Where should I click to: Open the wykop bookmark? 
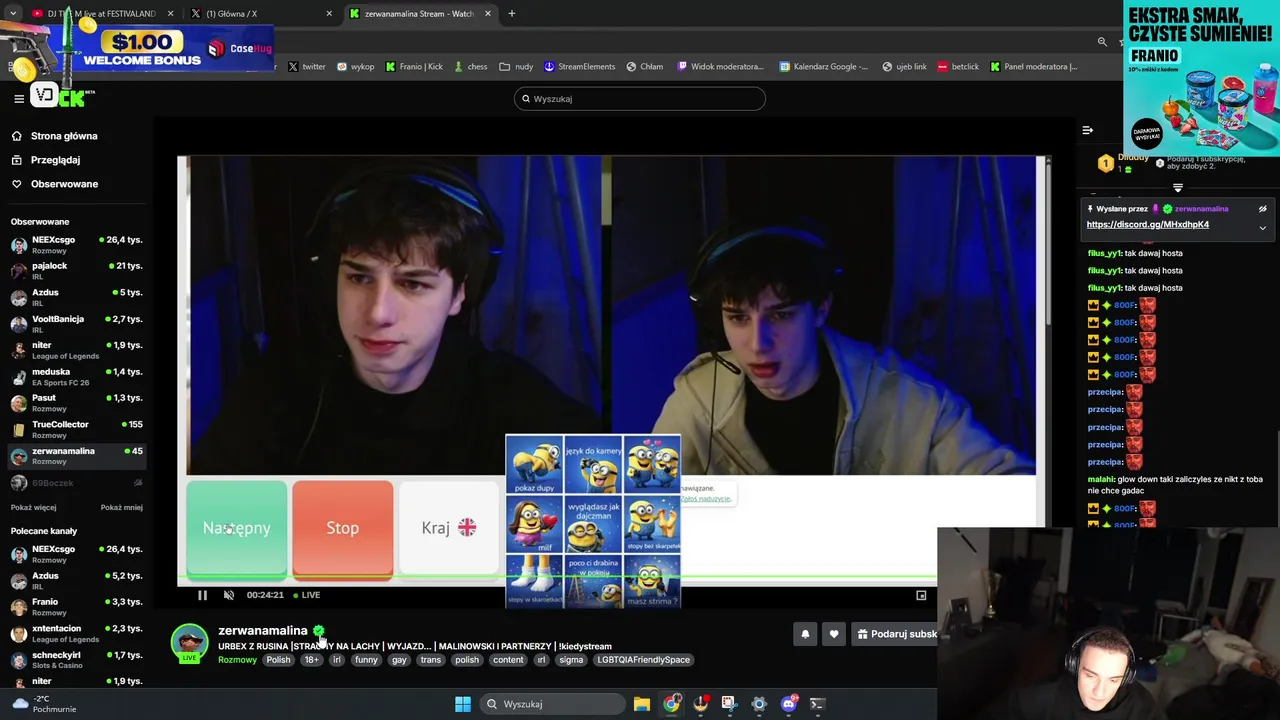point(355,67)
